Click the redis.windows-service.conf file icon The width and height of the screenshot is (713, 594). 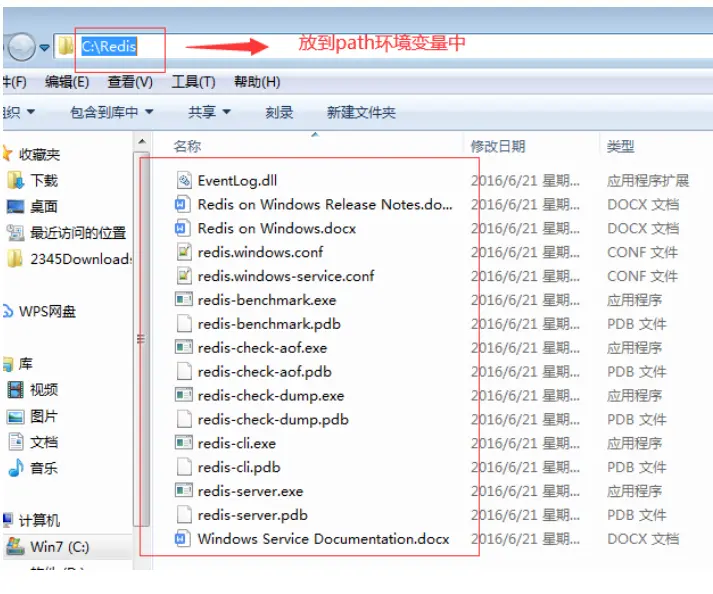(x=184, y=276)
